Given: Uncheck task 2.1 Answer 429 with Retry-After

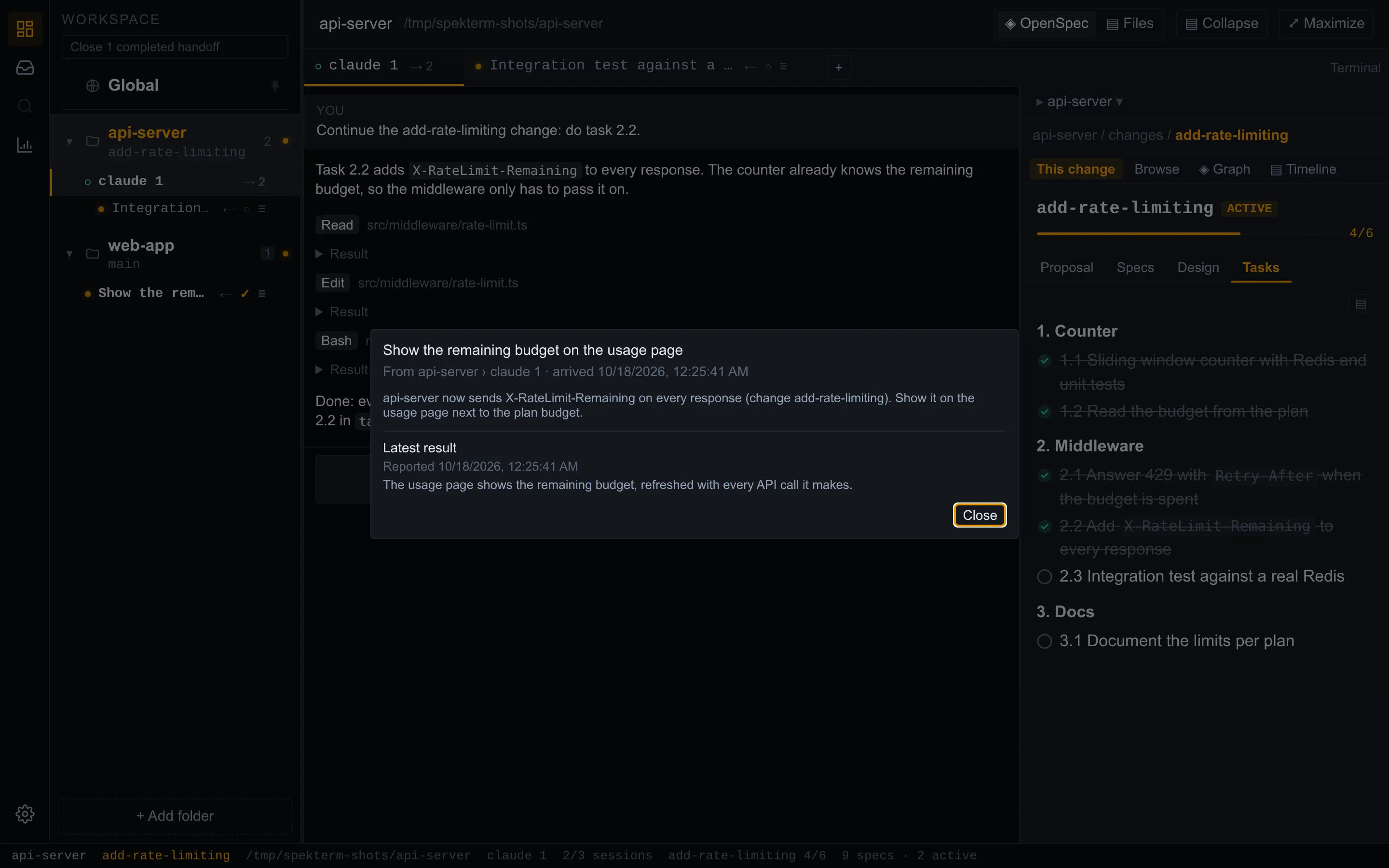Looking at the screenshot, I should (1045, 475).
